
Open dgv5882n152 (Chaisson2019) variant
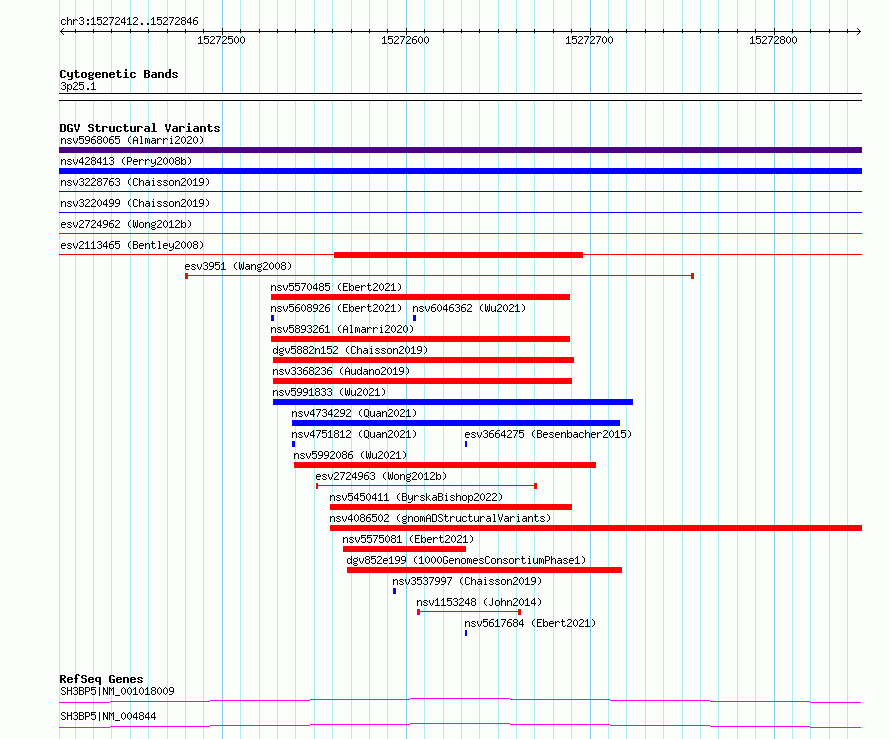[x=350, y=350]
